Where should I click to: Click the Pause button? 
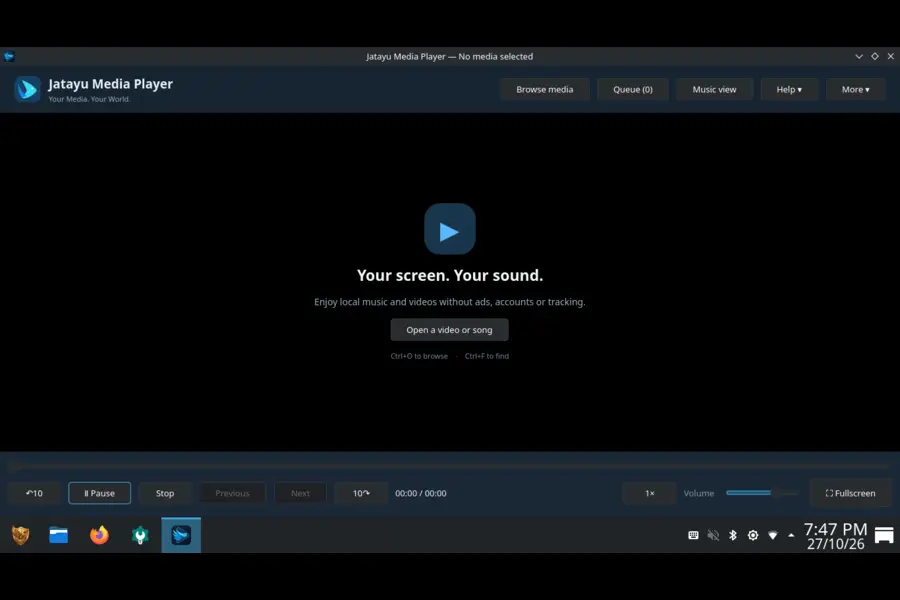click(x=99, y=493)
